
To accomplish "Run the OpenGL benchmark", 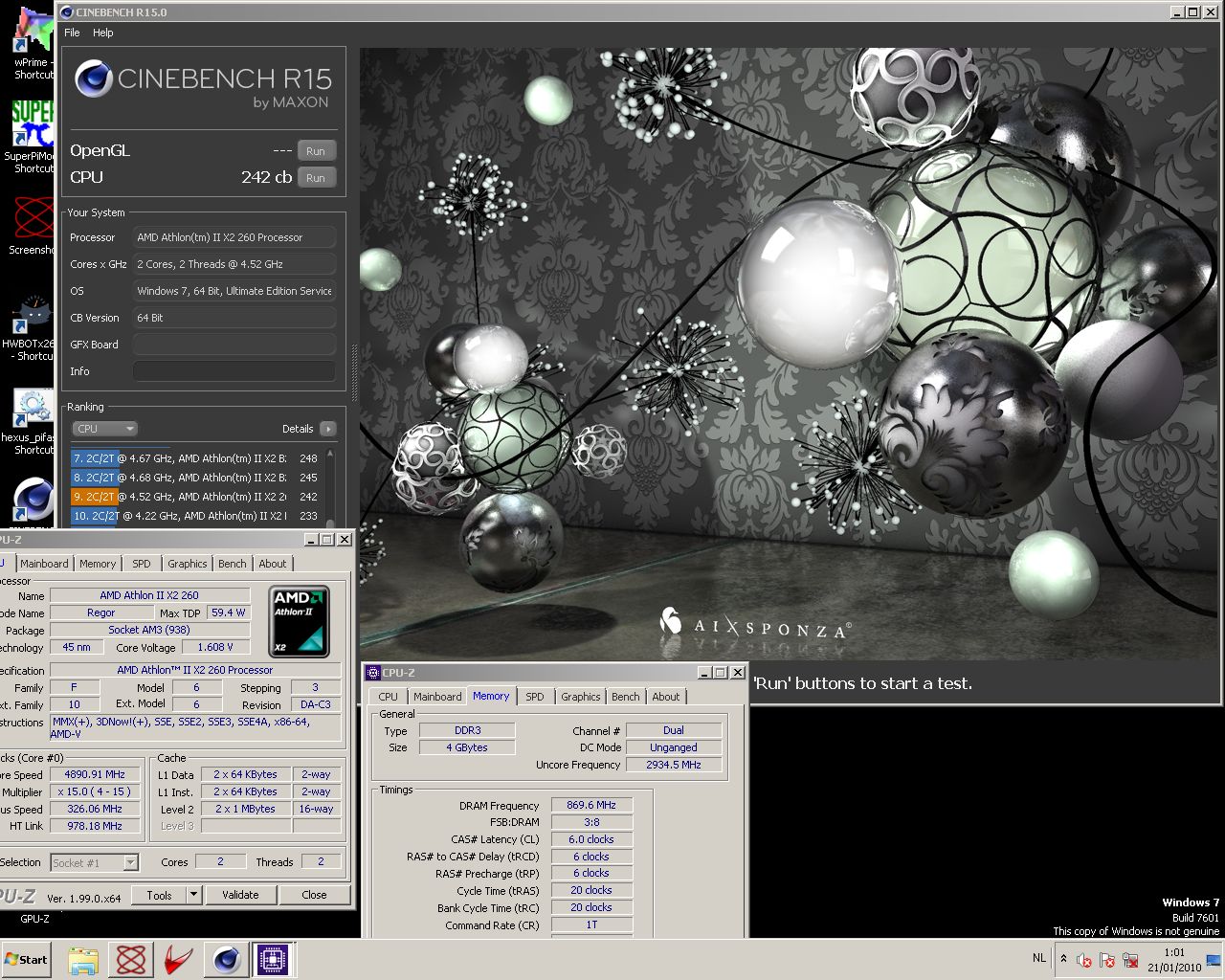I will [x=316, y=151].
